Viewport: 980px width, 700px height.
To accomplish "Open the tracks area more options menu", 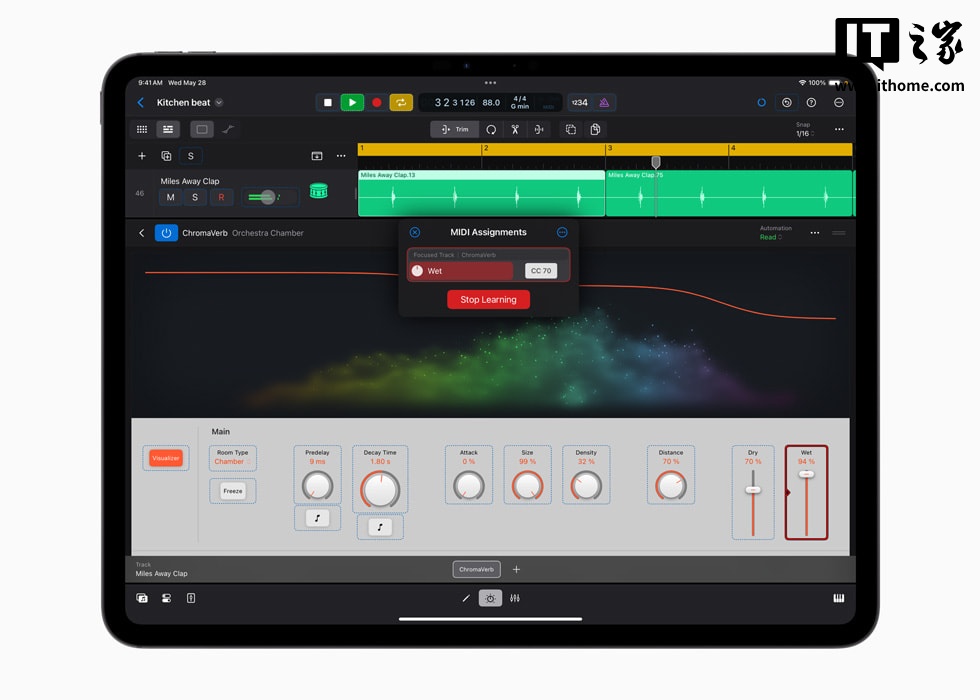I will click(x=839, y=129).
